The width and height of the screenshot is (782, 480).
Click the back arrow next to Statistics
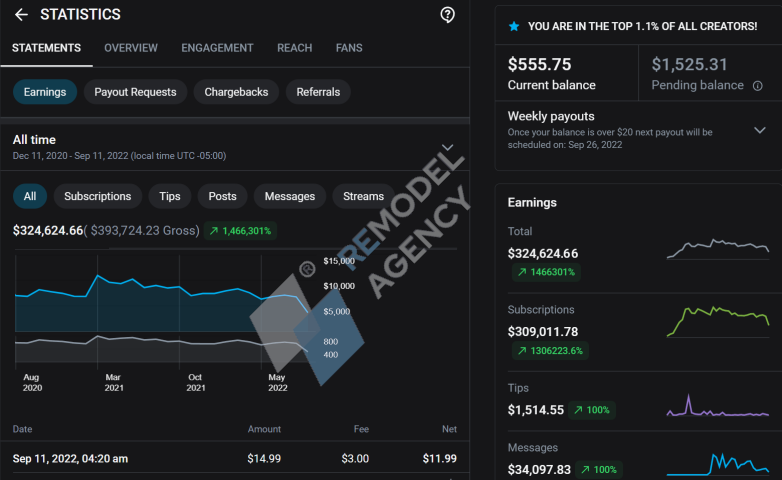pyautogui.click(x=21, y=15)
